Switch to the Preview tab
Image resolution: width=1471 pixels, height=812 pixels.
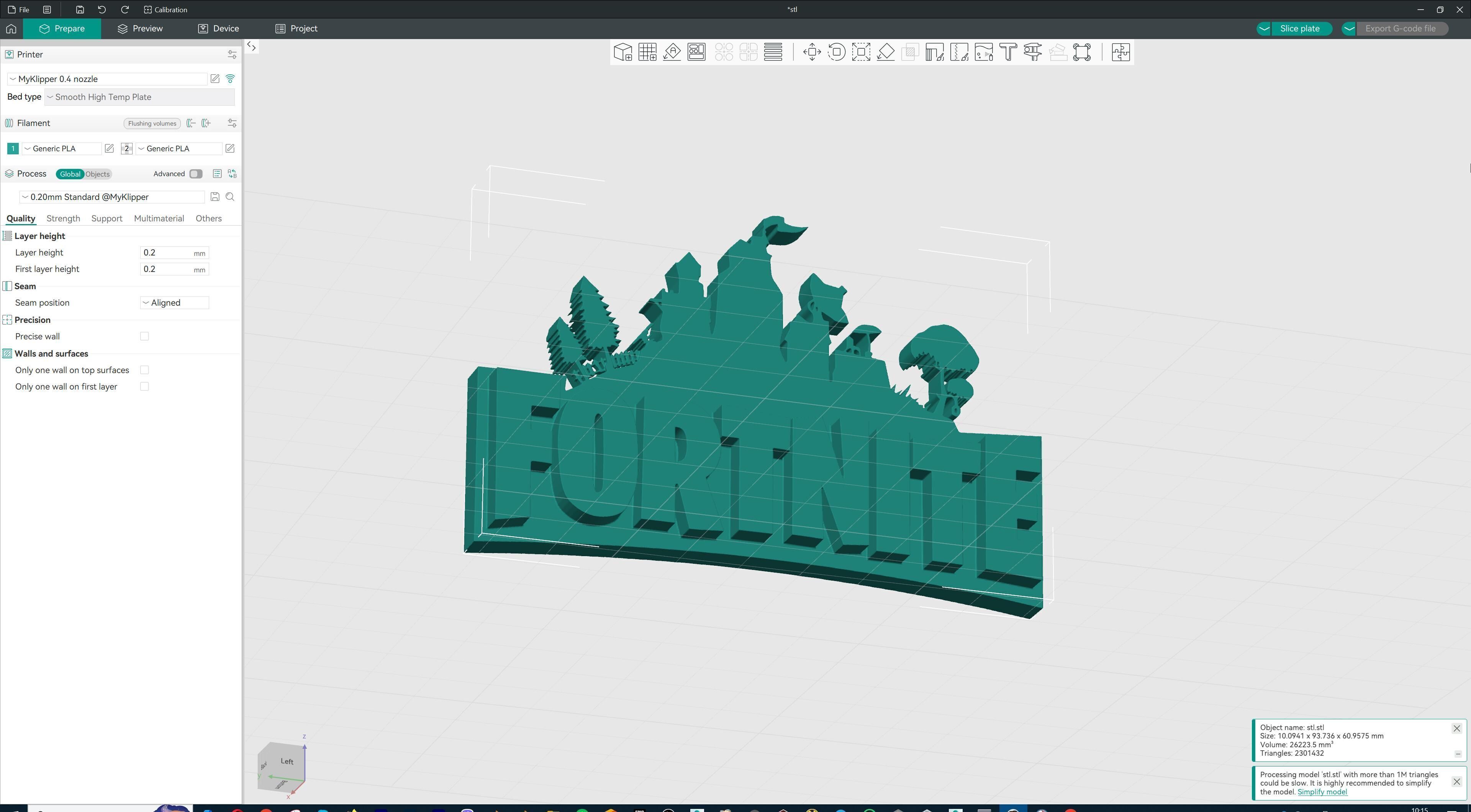point(140,29)
